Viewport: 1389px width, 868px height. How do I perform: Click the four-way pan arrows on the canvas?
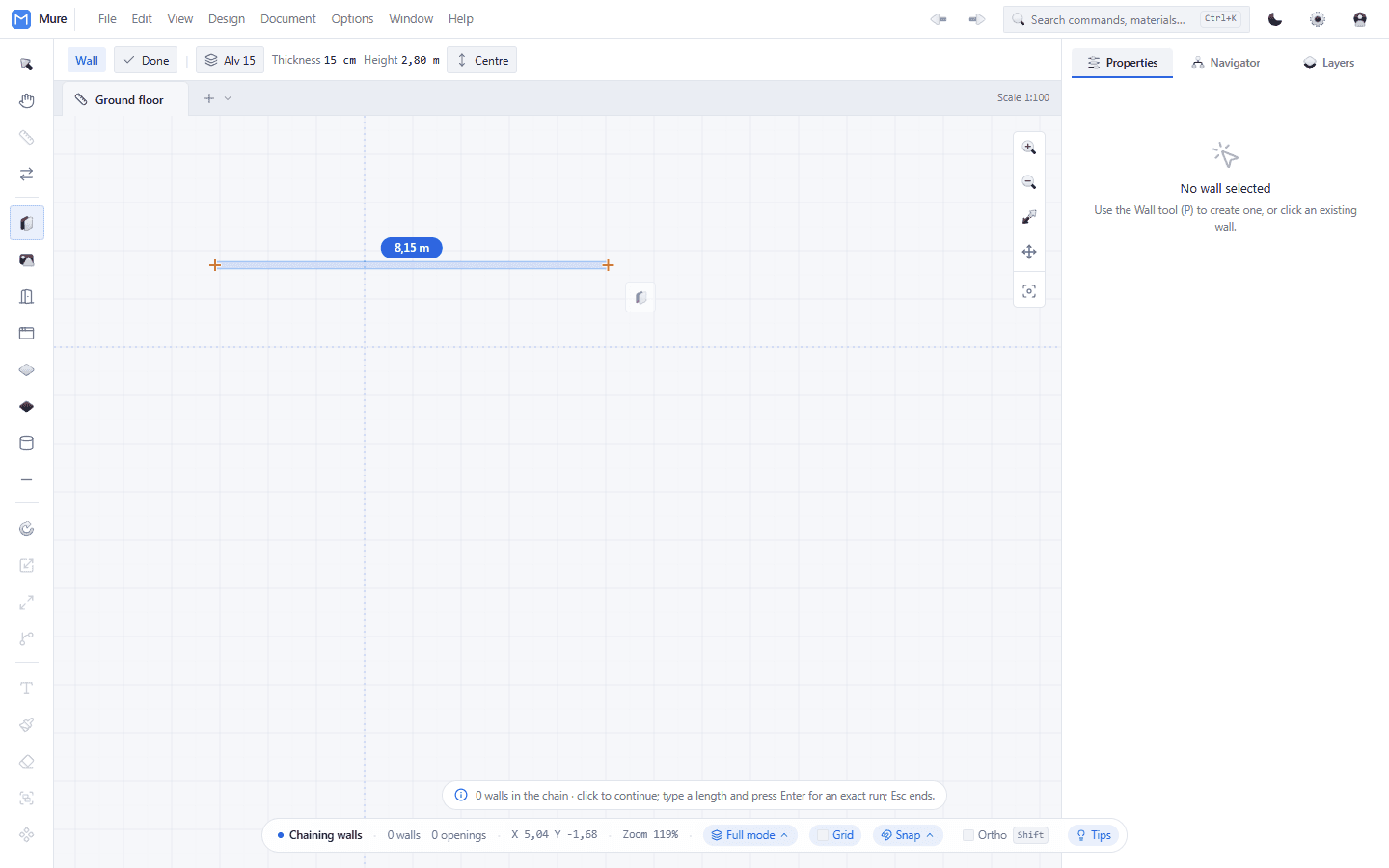click(x=1029, y=252)
